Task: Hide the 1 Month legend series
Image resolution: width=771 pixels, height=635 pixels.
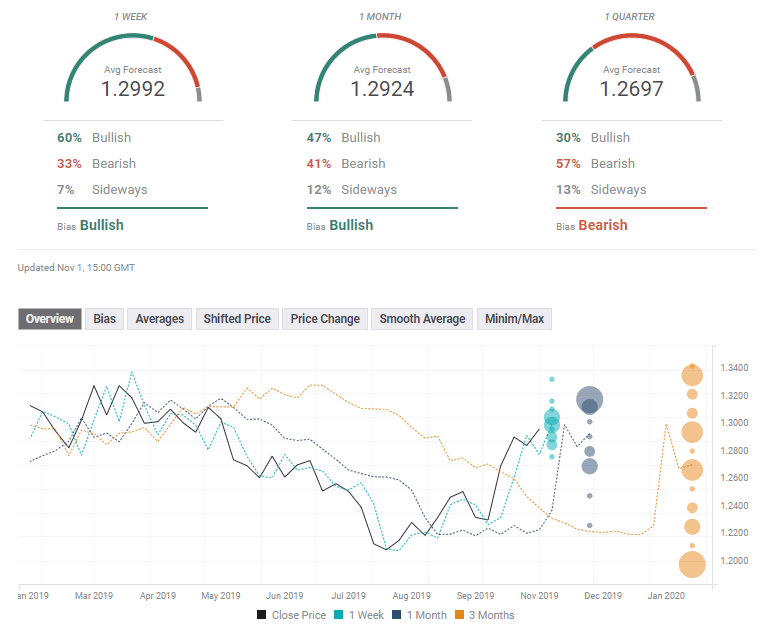Action: click(423, 615)
